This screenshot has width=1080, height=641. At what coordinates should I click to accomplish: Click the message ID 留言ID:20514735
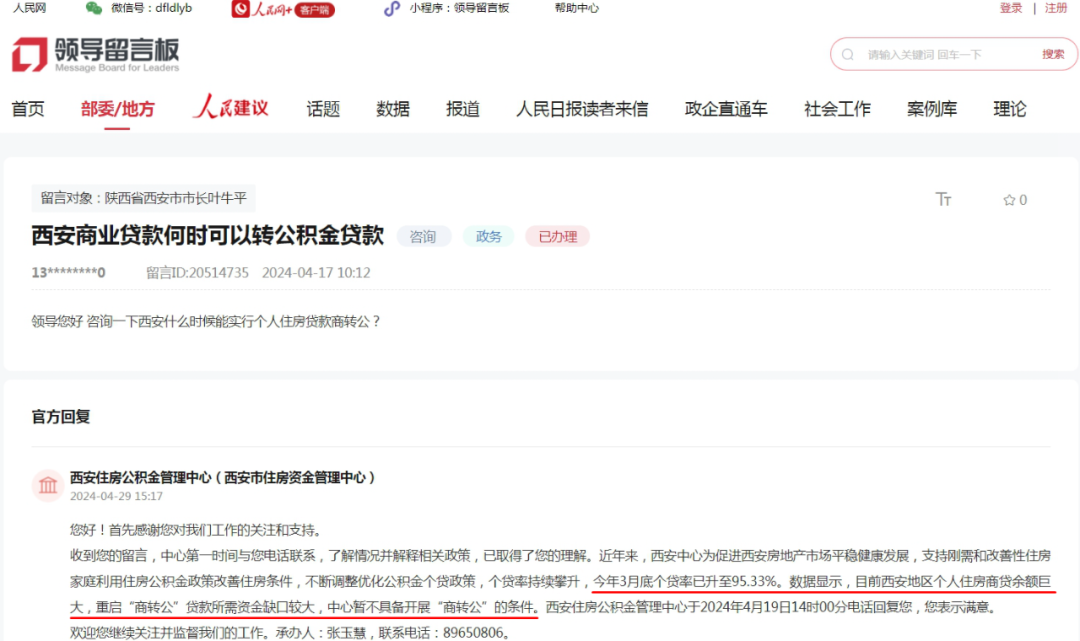click(x=197, y=273)
